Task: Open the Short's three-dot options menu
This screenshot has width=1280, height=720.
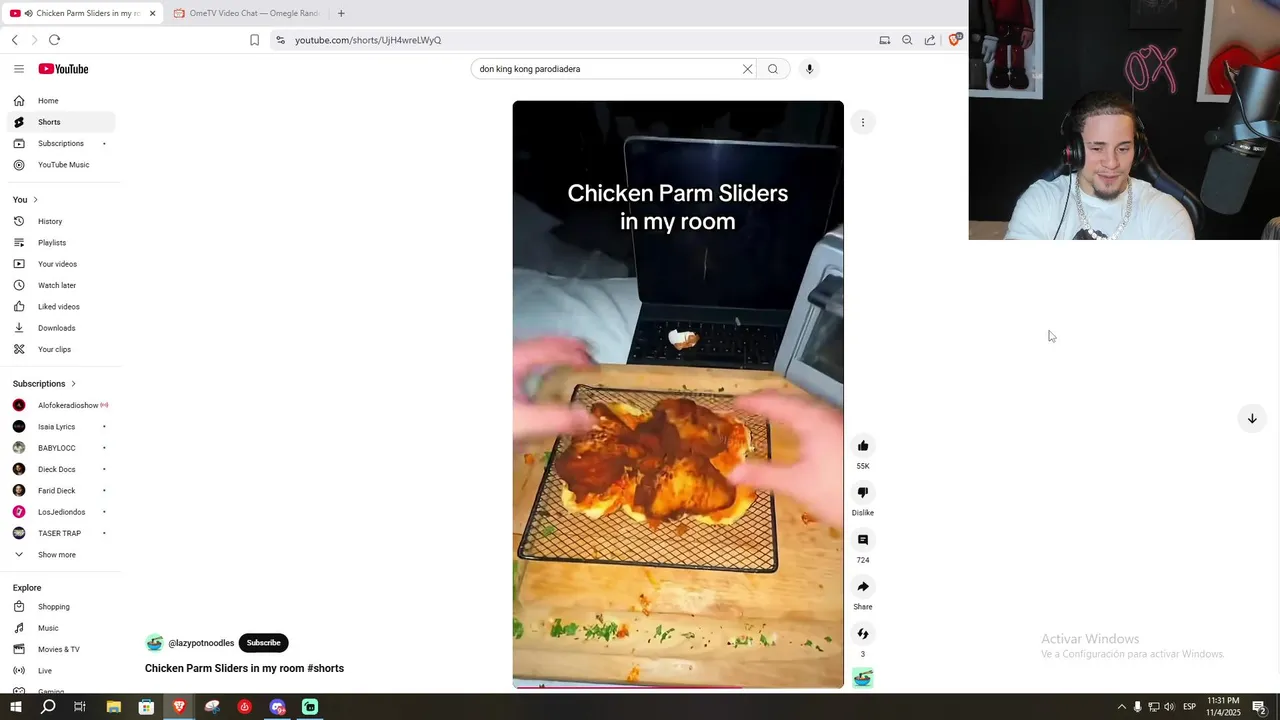Action: pos(863,122)
